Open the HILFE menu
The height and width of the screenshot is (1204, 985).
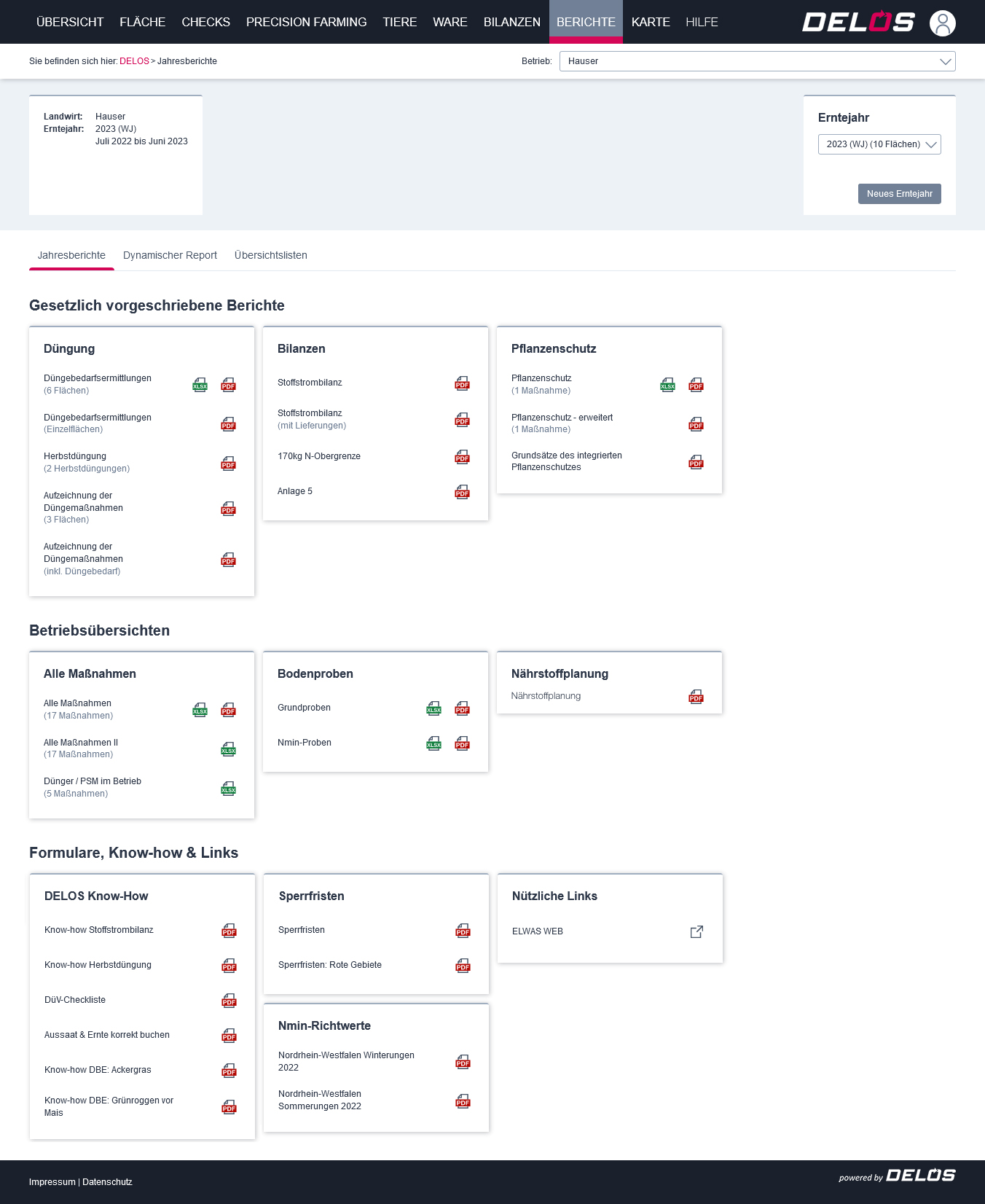tap(702, 22)
